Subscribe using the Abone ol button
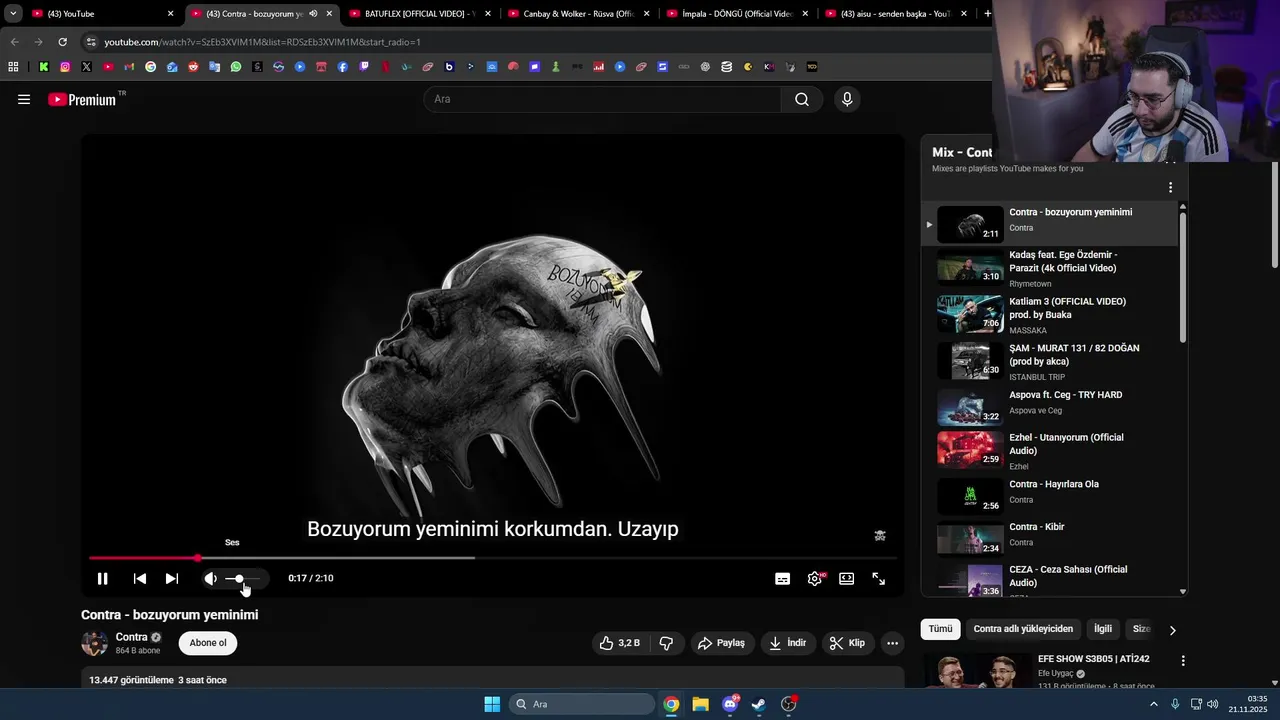1280x720 pixels. pos(208,643)
